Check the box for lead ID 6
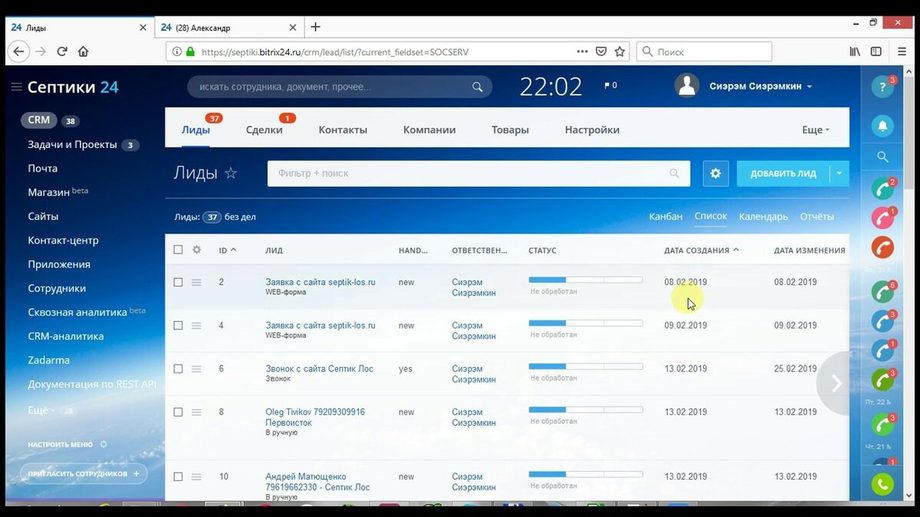920x517 pixels. [x=178, y=369]
